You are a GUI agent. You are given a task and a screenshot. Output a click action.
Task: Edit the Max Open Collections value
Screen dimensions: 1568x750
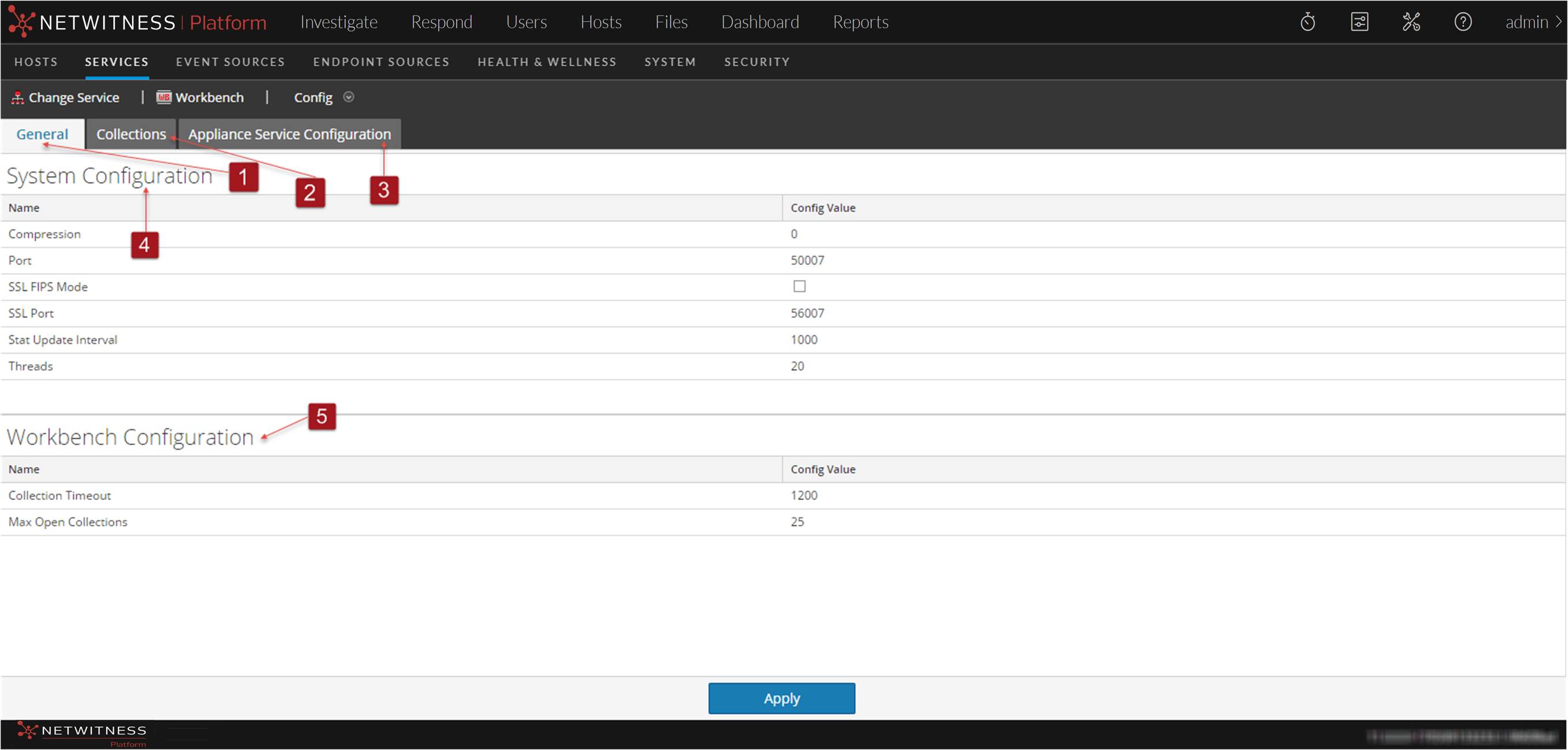(797, 522)
